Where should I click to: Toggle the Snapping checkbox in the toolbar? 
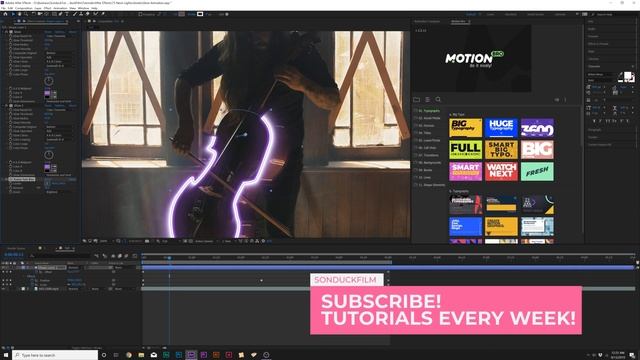coord(140,14)
